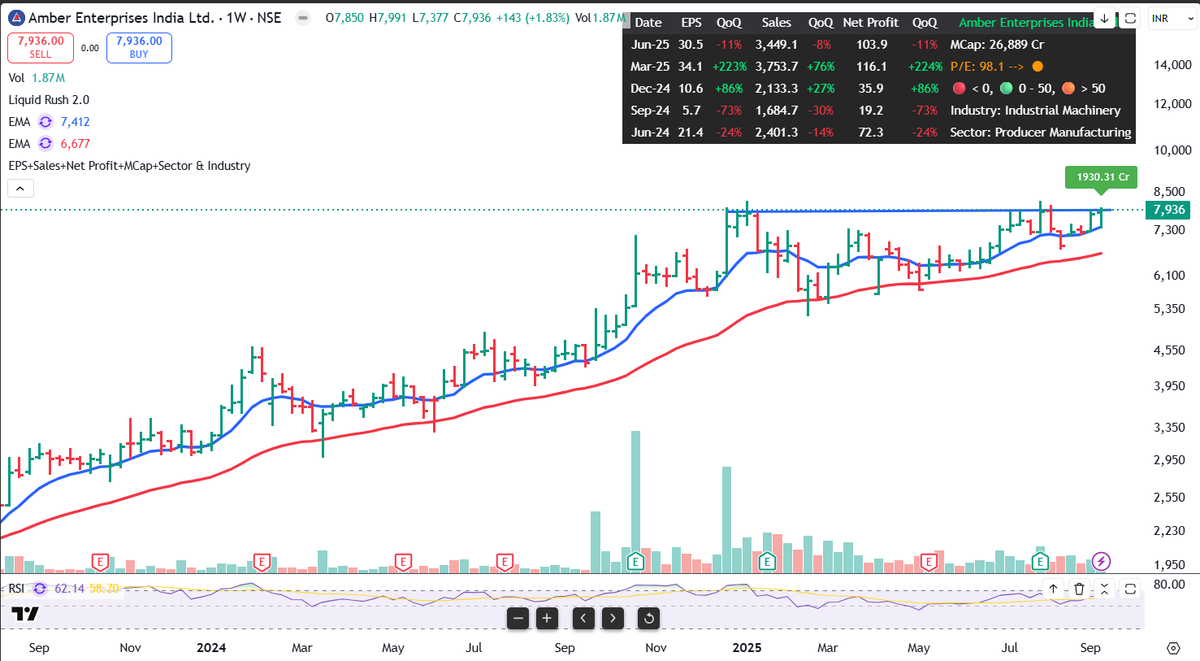1200x661 pixels.
Task: Select the blue horizontal resistance line
Action: 920,211
